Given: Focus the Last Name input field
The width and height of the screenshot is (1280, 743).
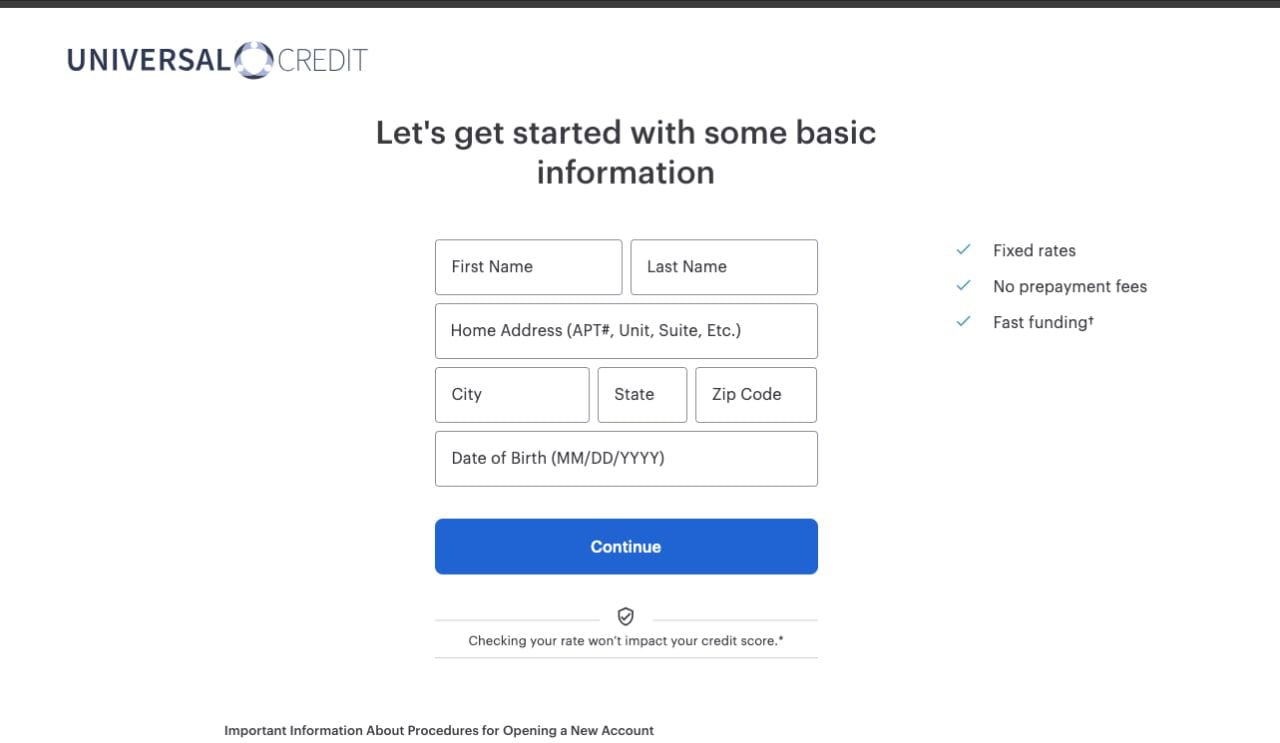Looking at the screenshot, I should (x=723, y=267).
